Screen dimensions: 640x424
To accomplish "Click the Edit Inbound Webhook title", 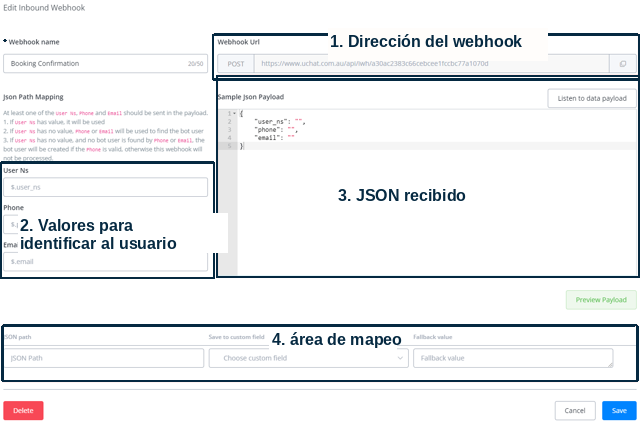I will click(x=44, y=8).
